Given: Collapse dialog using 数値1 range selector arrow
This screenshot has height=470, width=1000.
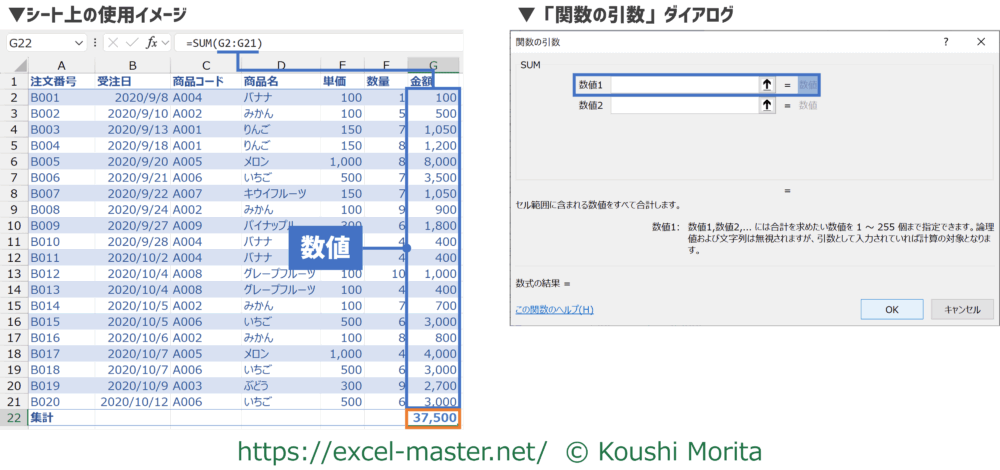Looking at the screenshot, I should coord(766,85).
